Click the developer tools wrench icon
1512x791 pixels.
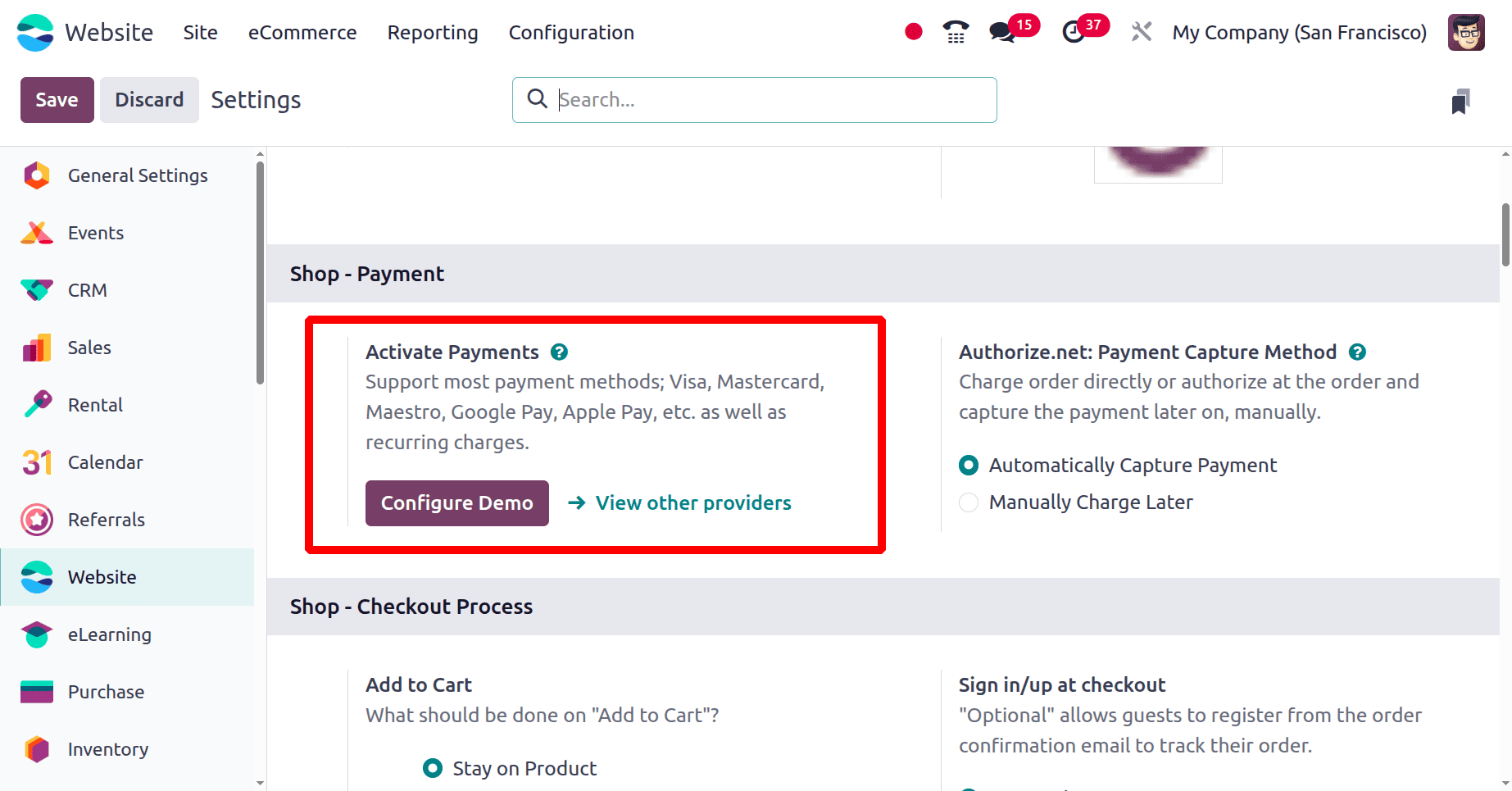[x=1141, y=32]
